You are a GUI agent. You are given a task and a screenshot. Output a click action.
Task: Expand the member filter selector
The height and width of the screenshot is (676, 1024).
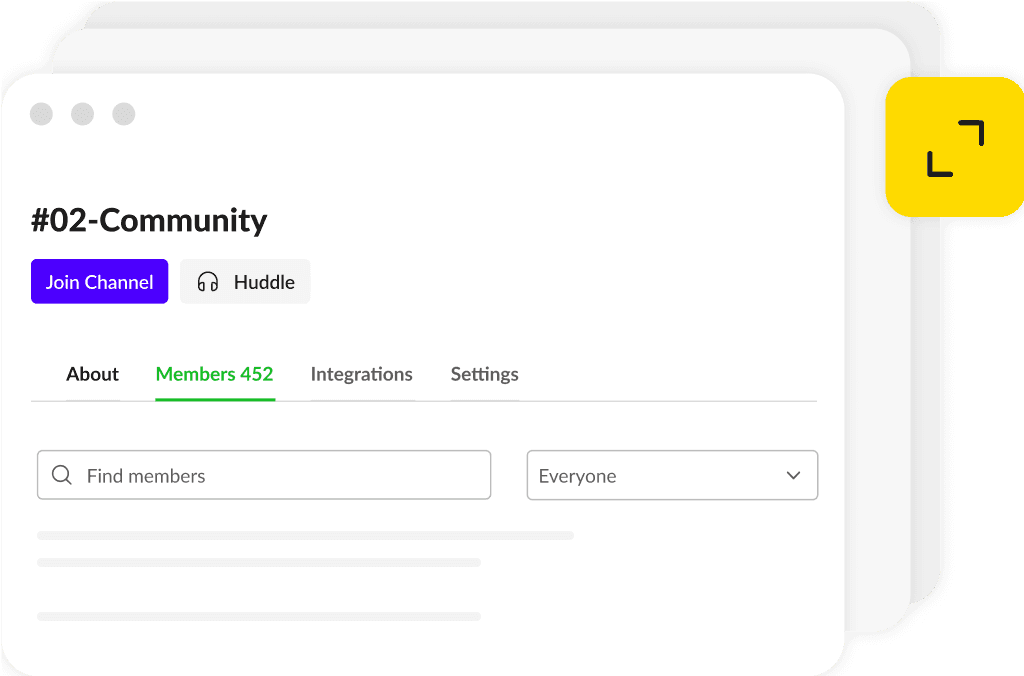click(672, 475)
